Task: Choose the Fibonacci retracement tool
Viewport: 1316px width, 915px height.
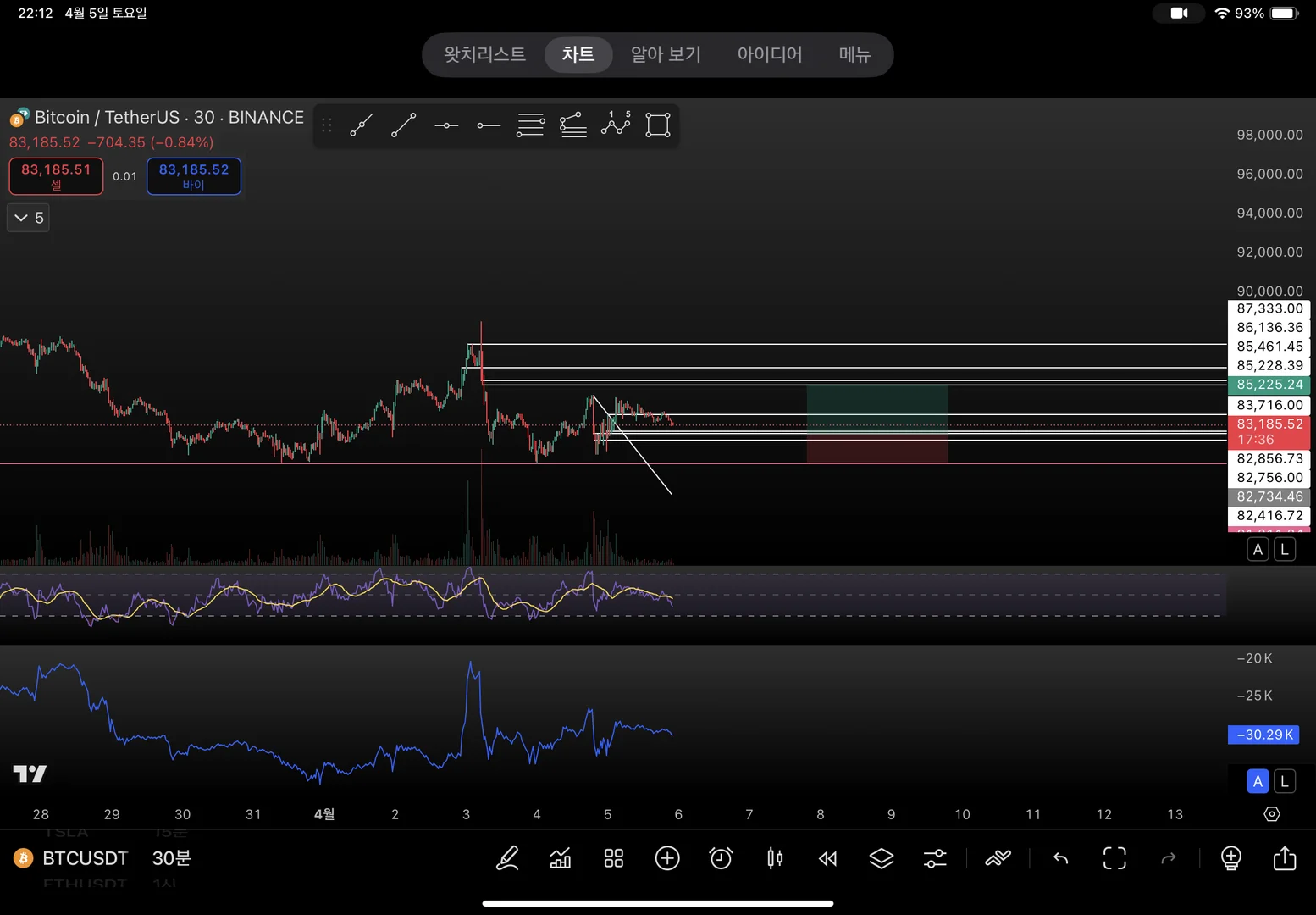Action: 531,125
